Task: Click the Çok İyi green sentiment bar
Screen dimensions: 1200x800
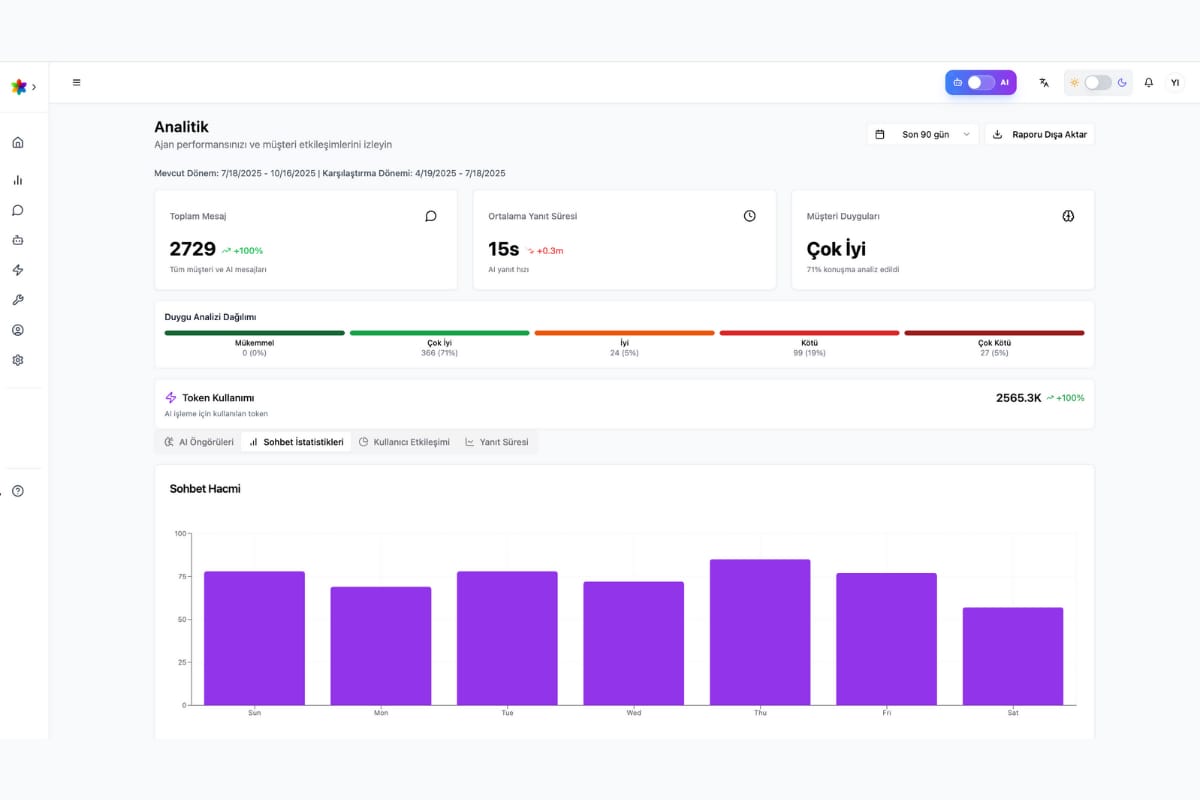Action: [x=439, y=333]
